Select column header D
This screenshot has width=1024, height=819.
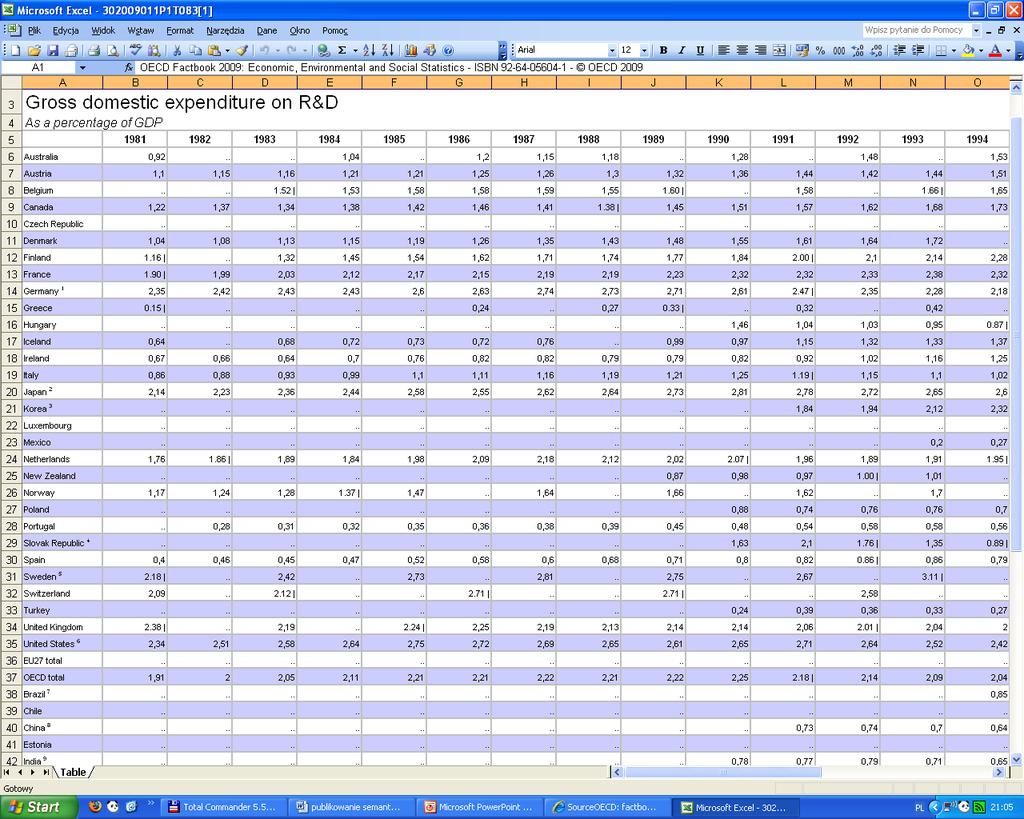[264, 82]
